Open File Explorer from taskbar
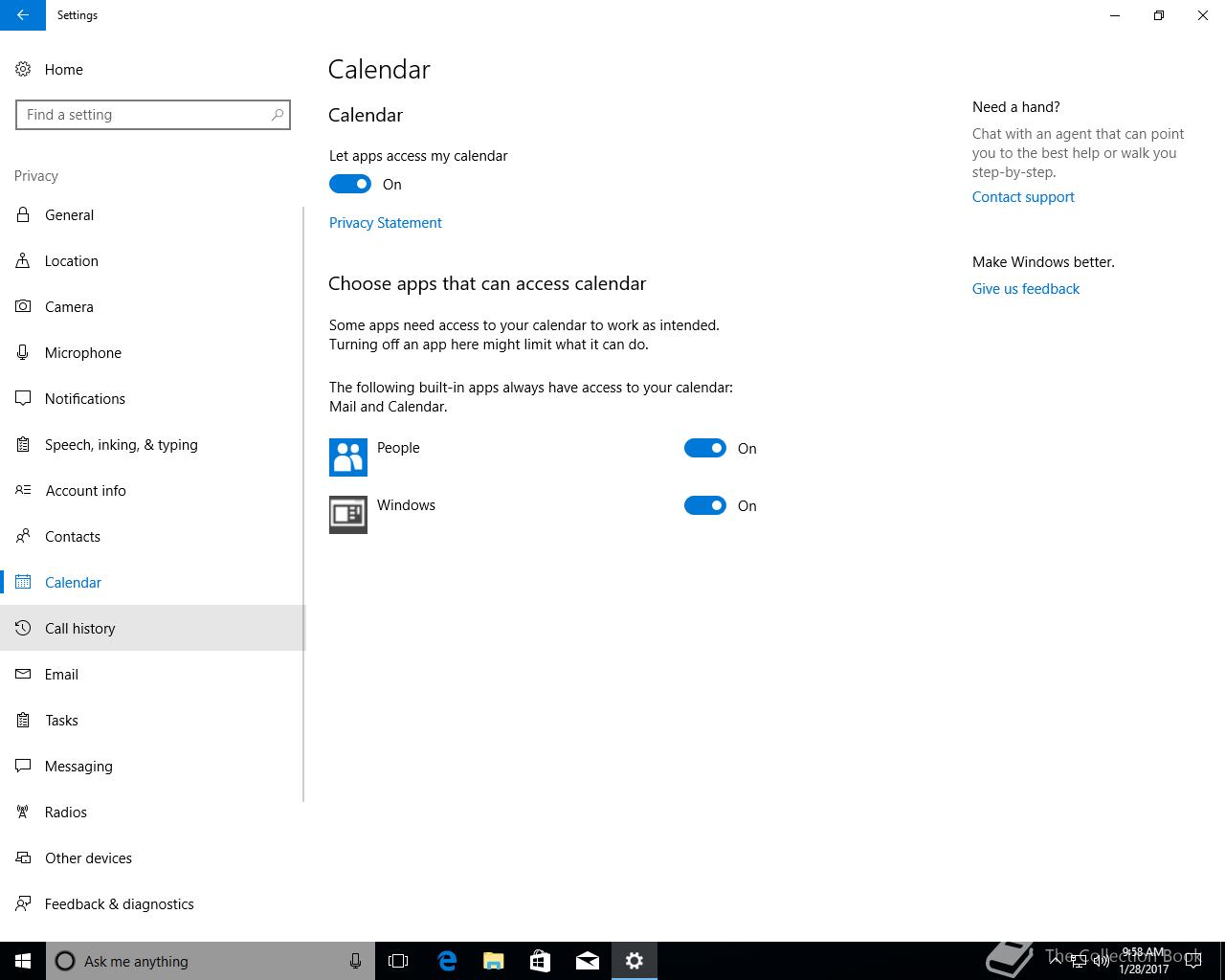 click(x=493, y=961)
